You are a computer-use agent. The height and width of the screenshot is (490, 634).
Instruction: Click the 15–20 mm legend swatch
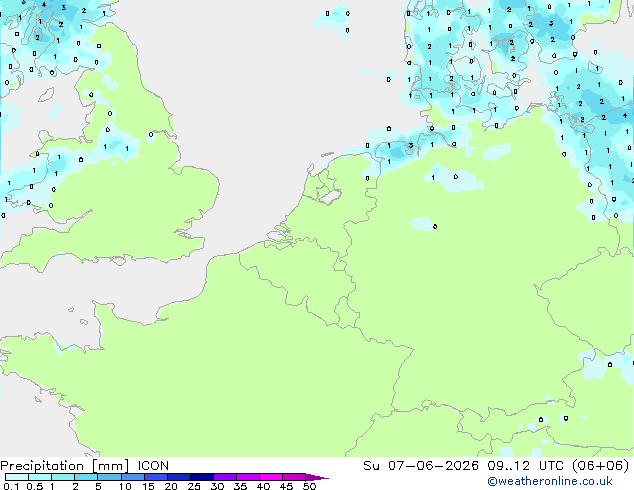[x=155, y=477]
